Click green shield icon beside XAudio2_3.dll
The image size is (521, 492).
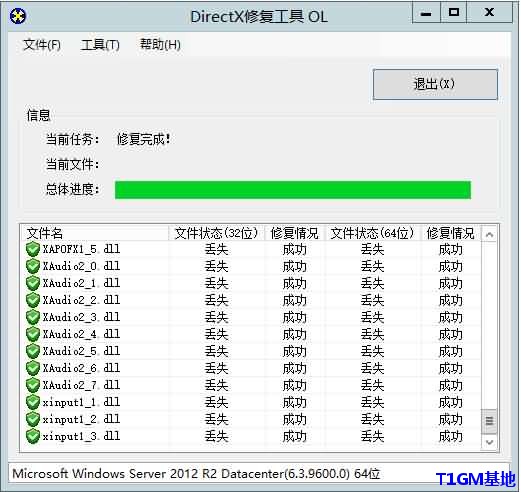pyautogui.click(x=33, y=317)
